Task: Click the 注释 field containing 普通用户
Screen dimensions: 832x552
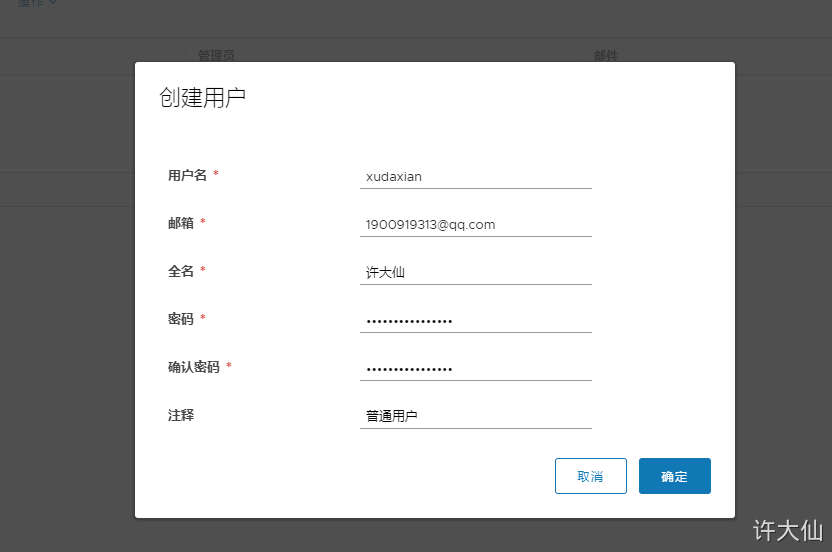Action: 475,416
